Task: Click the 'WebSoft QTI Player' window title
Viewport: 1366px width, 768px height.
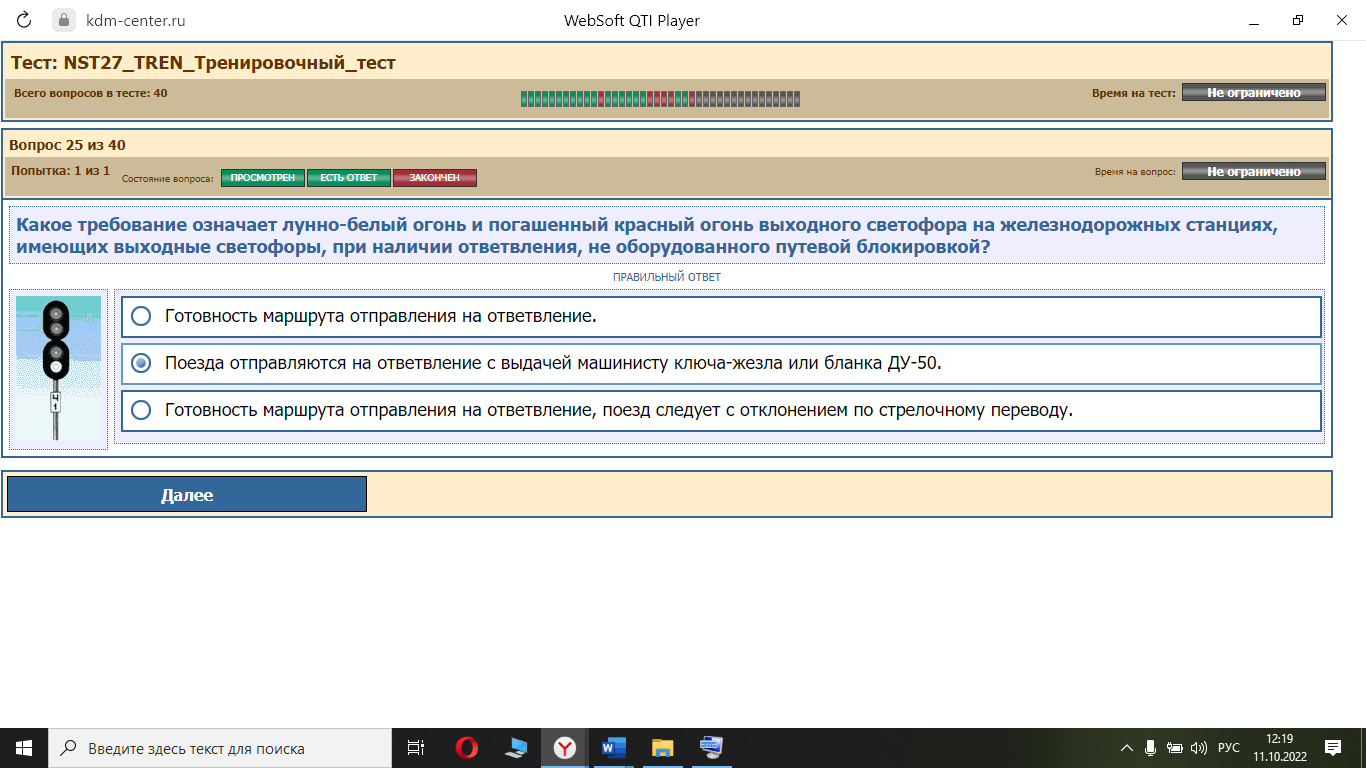Action: pyautogui.click(x=632, y=20)
